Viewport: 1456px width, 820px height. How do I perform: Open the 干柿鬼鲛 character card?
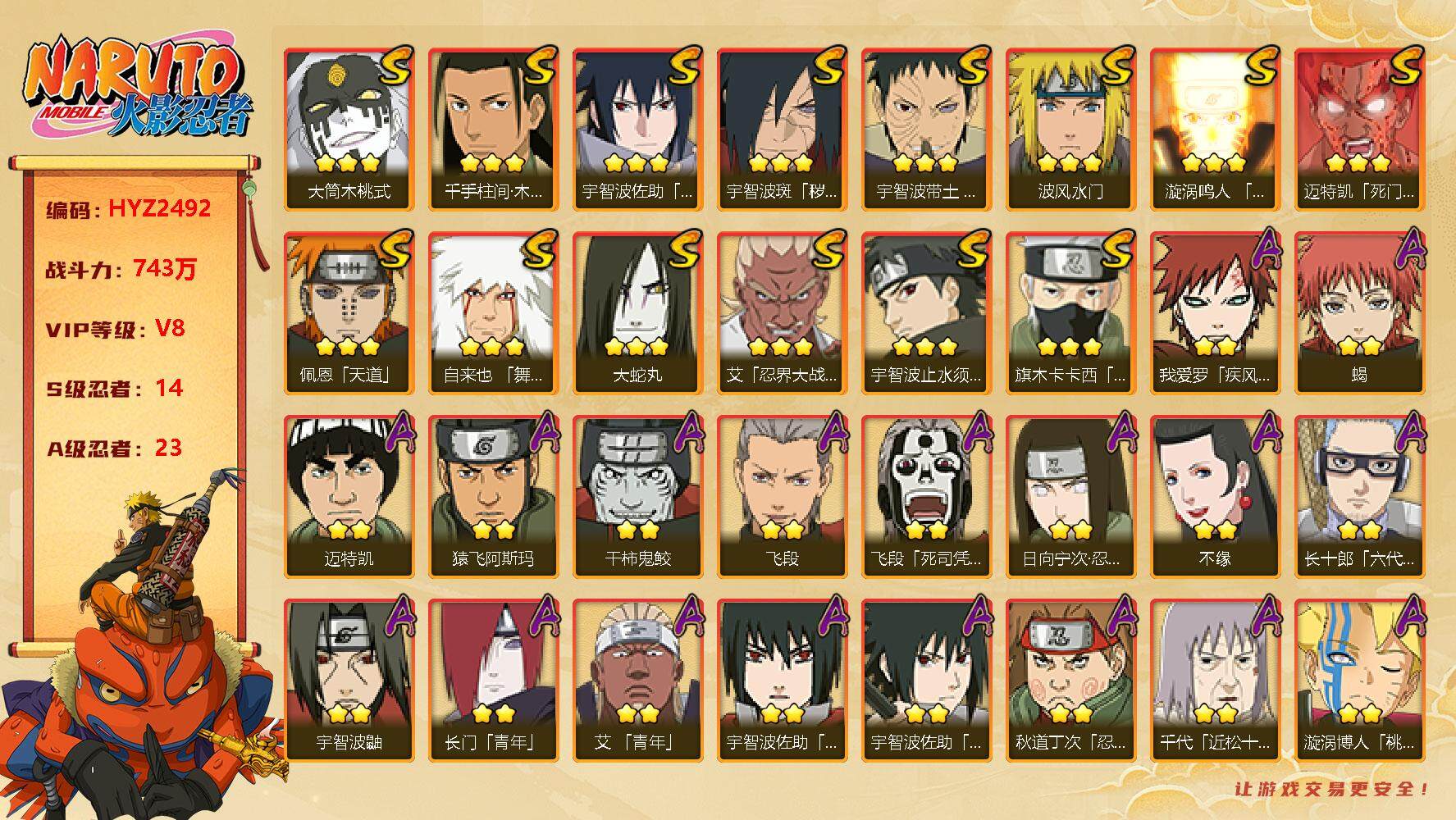(x=637, y=497)
